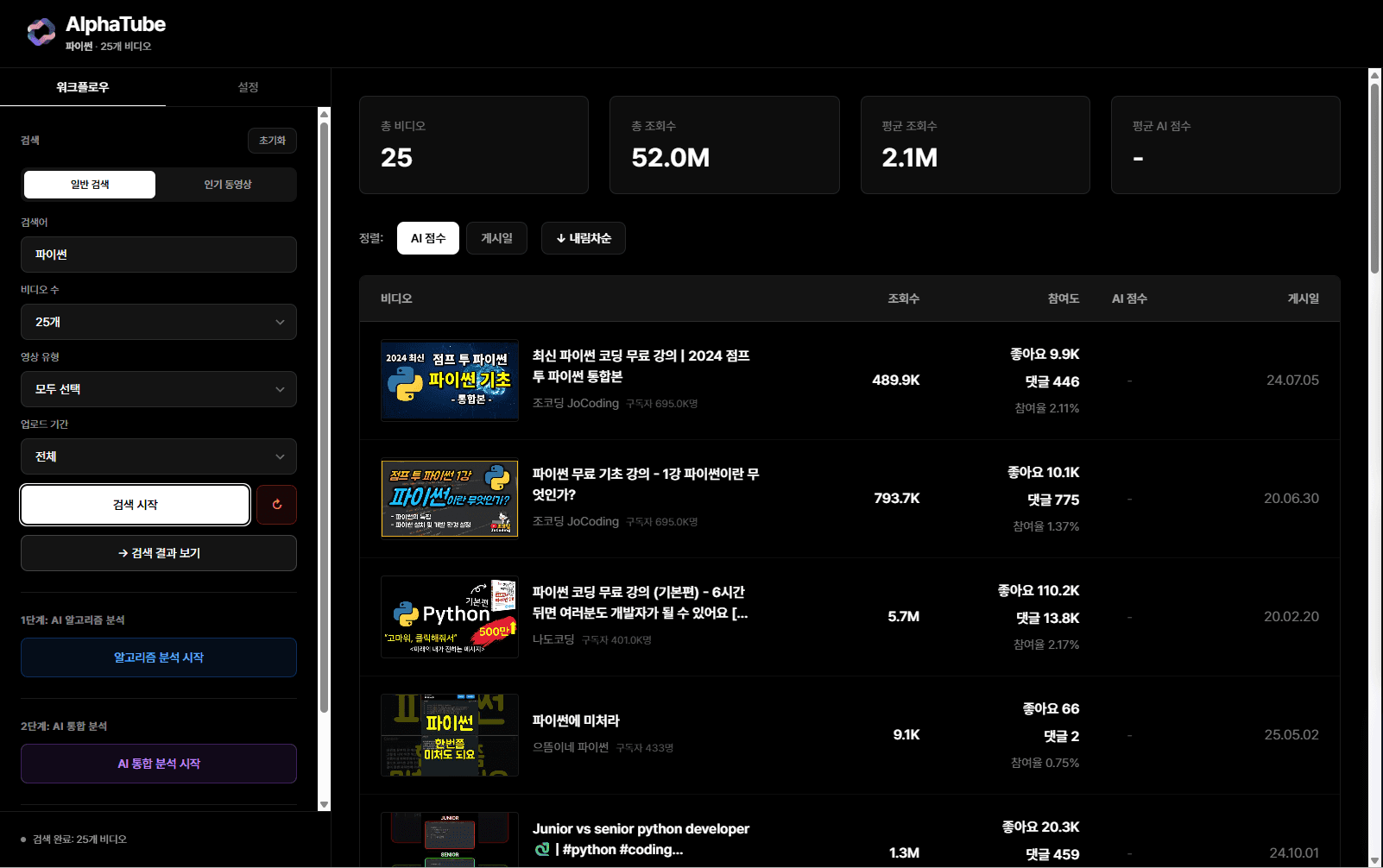Click the left sidebar scroll down arrow
Screen dimensions: 1383x868
pos(324,804)
